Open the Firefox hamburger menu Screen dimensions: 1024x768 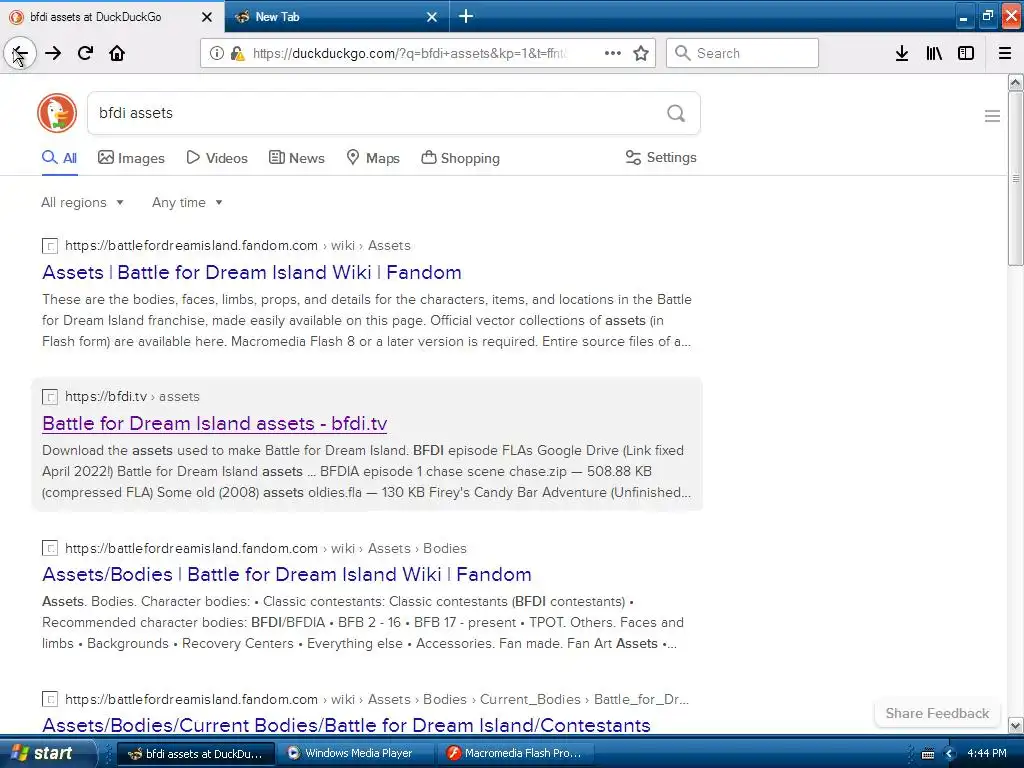tap(1004, 54)
